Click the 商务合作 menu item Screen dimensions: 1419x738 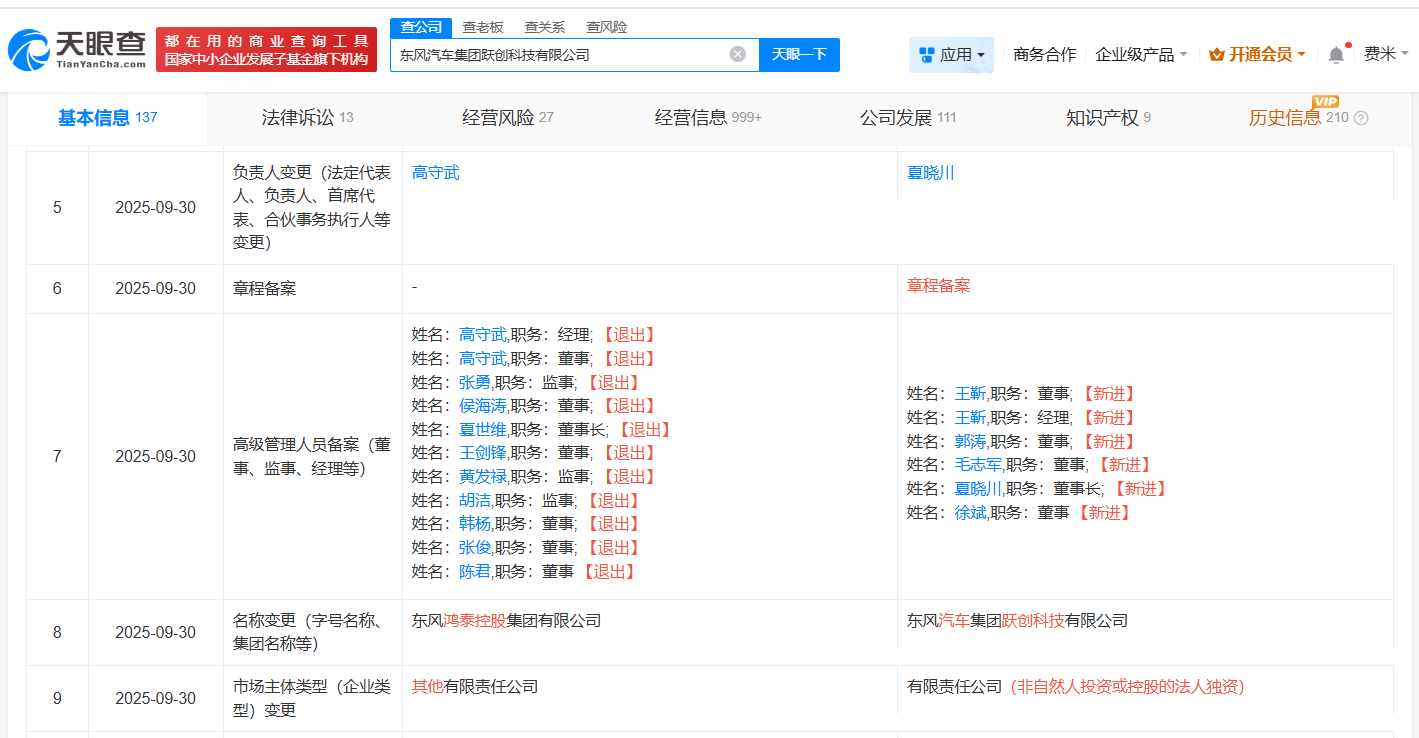[1043, 54]
